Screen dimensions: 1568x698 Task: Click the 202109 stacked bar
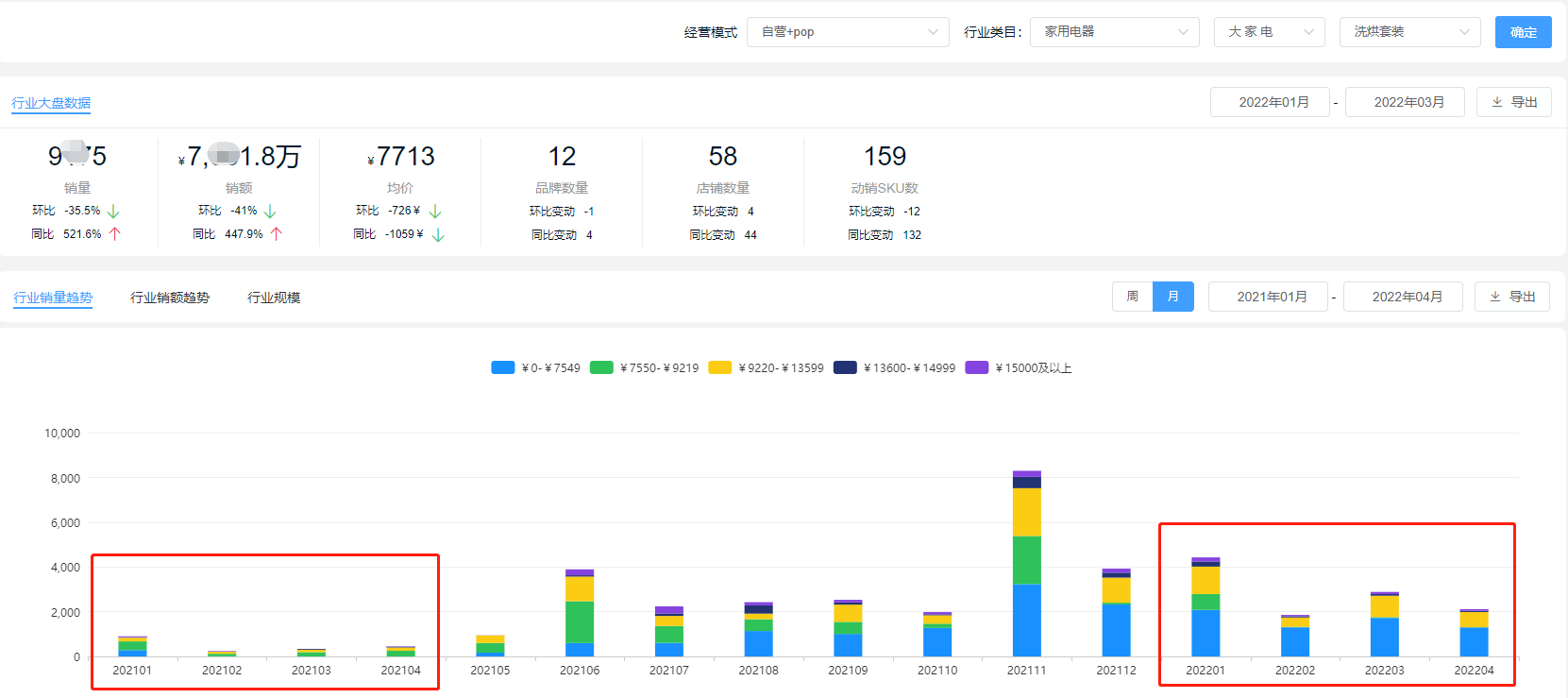[x=848, y=628]
